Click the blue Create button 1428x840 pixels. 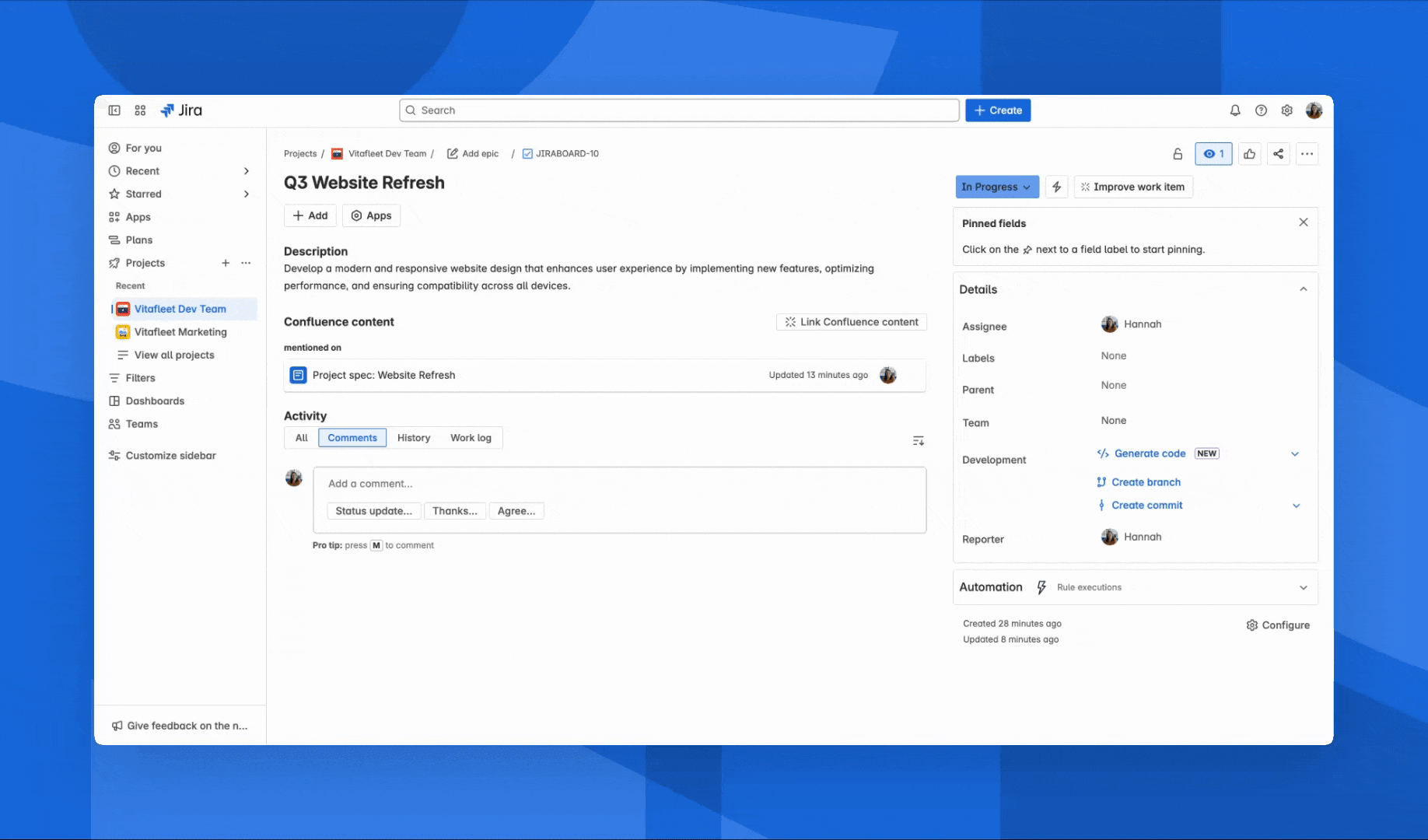[x=998, y=110]
